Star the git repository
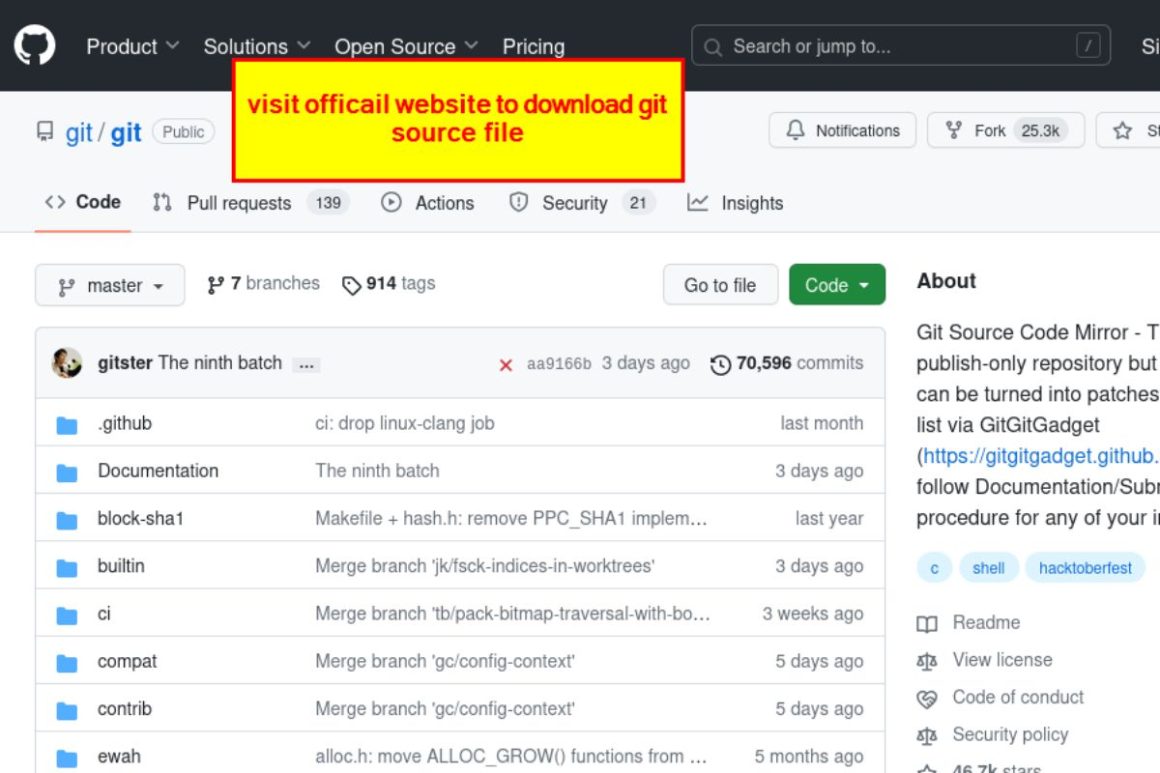This screenshot has width=1160, height=773. click(1121, 130)
